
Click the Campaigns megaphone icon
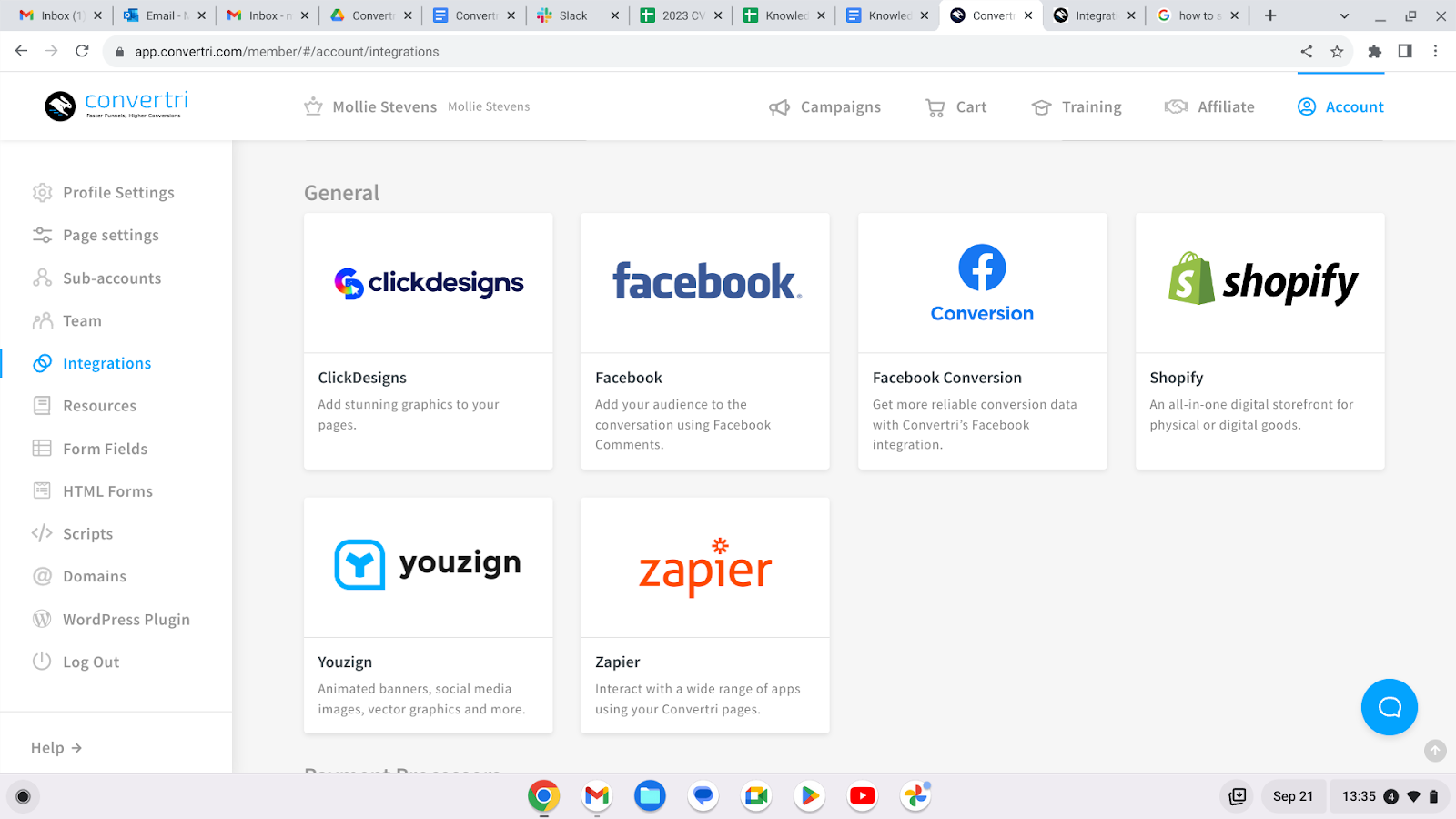tap(779, 107)
